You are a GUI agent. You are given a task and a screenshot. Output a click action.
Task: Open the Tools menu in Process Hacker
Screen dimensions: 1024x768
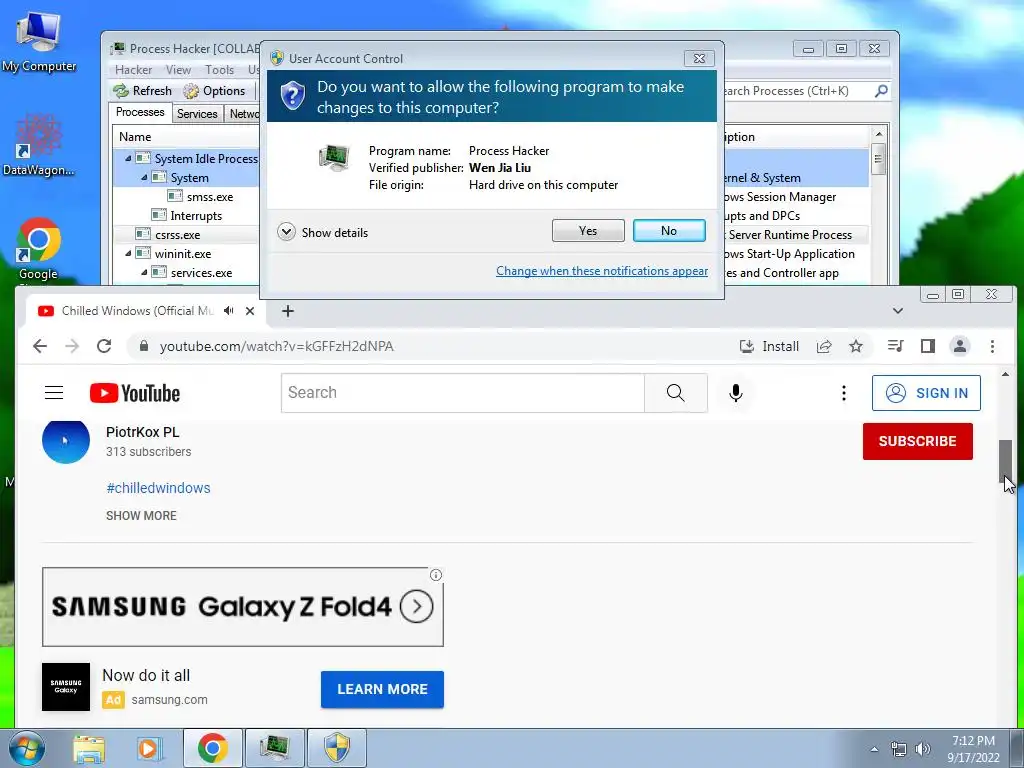[219, 69]
